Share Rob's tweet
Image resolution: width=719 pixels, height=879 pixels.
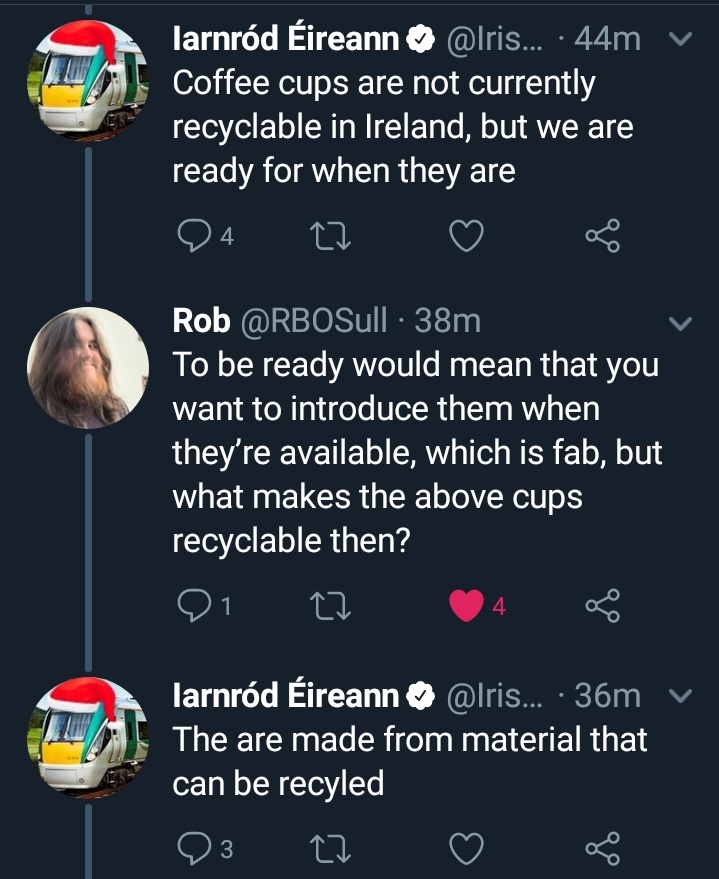pyautogui.click(x=602, y=606)
